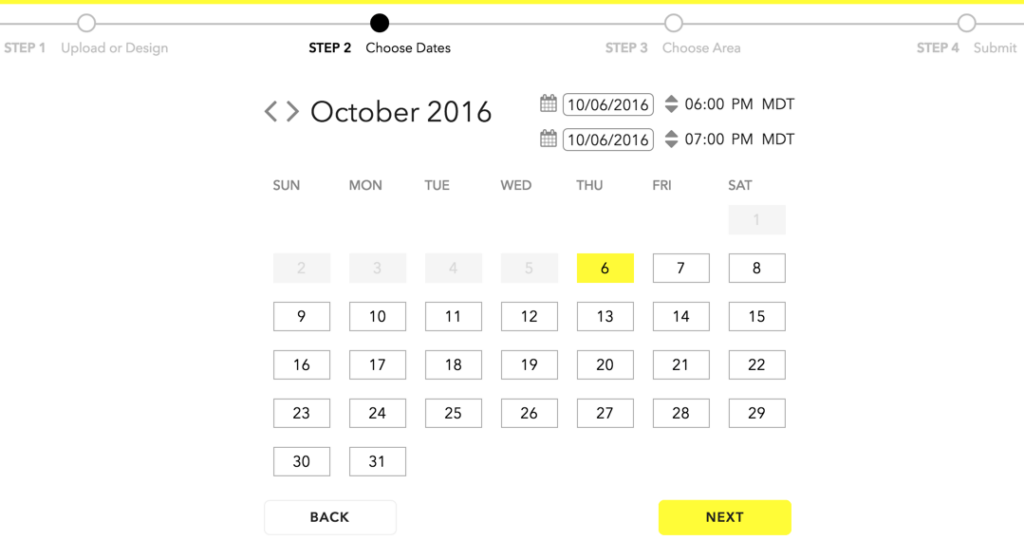Pick October 7 on the calendar
This screenshot has height=559, width=1024.
tap(681, 268)
